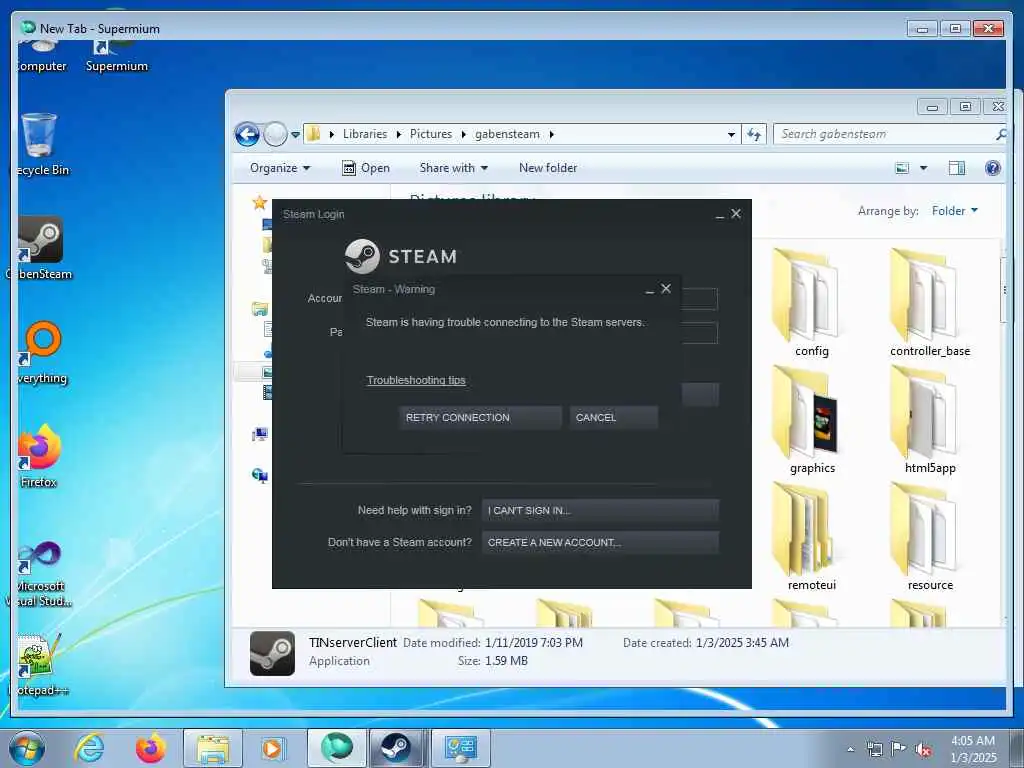Select Pictures in the address bar
1024x768 pixels.
(430, 134)
